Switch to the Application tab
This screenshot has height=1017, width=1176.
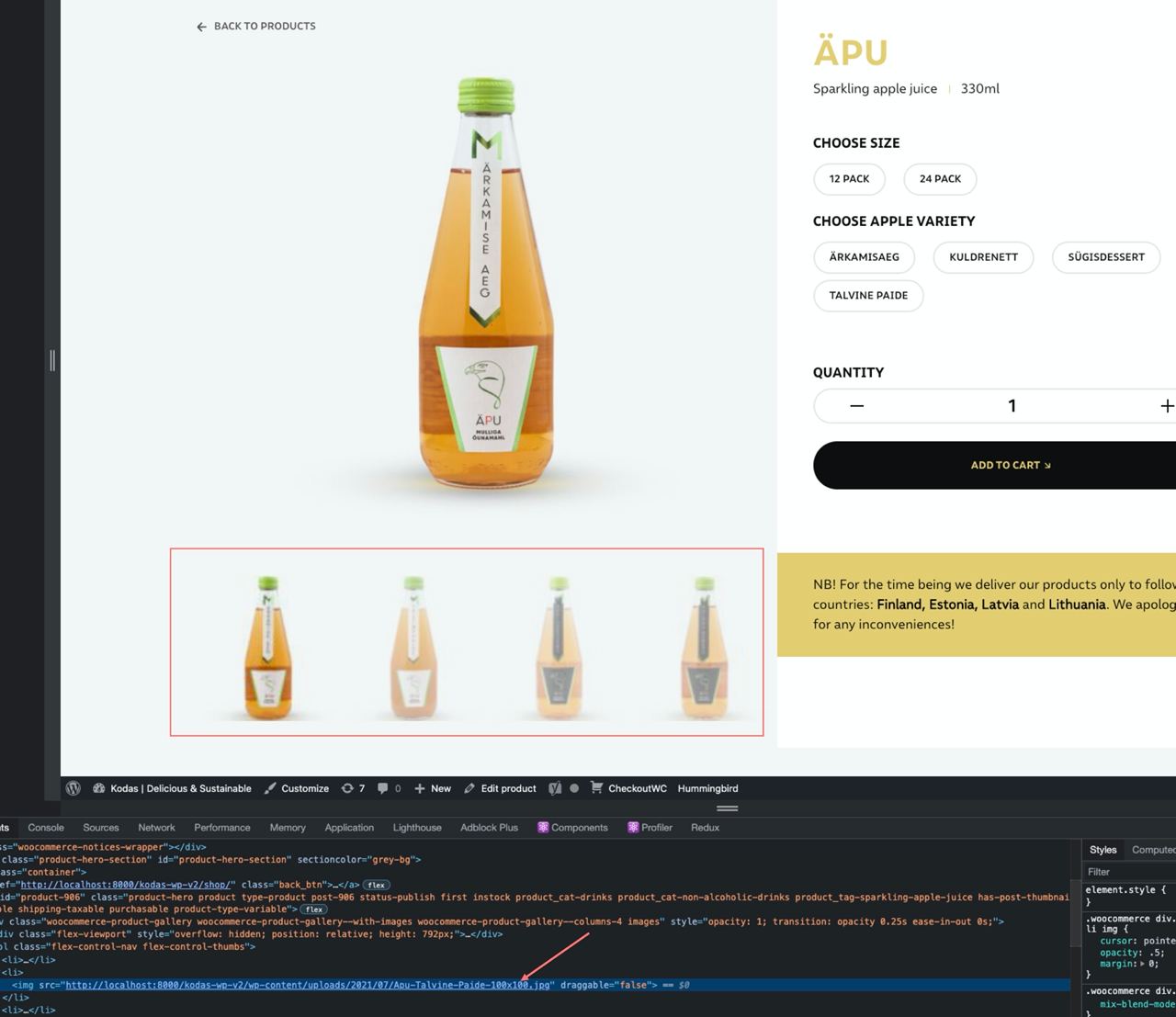click(349, 828)
